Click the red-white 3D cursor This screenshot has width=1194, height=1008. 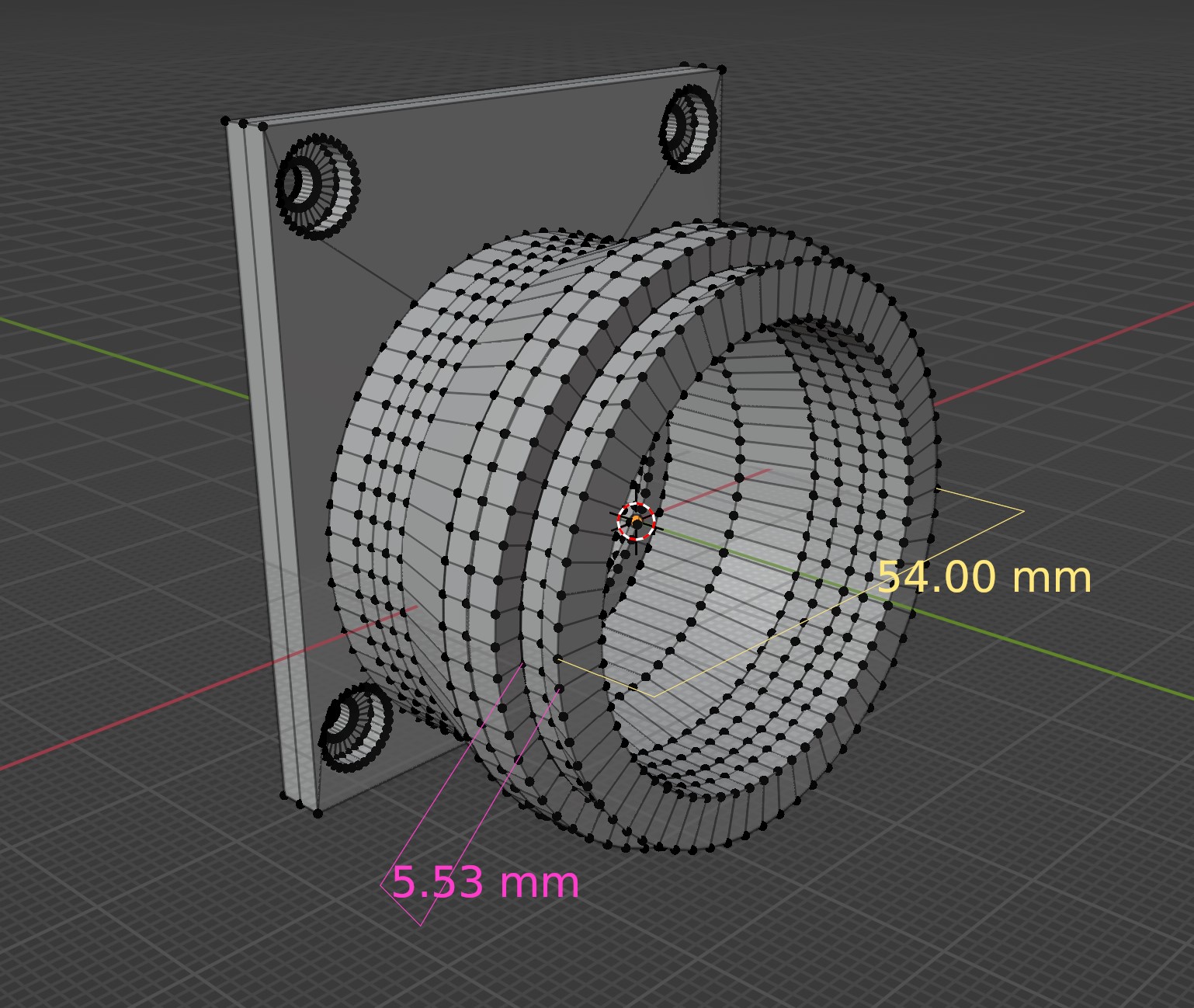(637, 522)
